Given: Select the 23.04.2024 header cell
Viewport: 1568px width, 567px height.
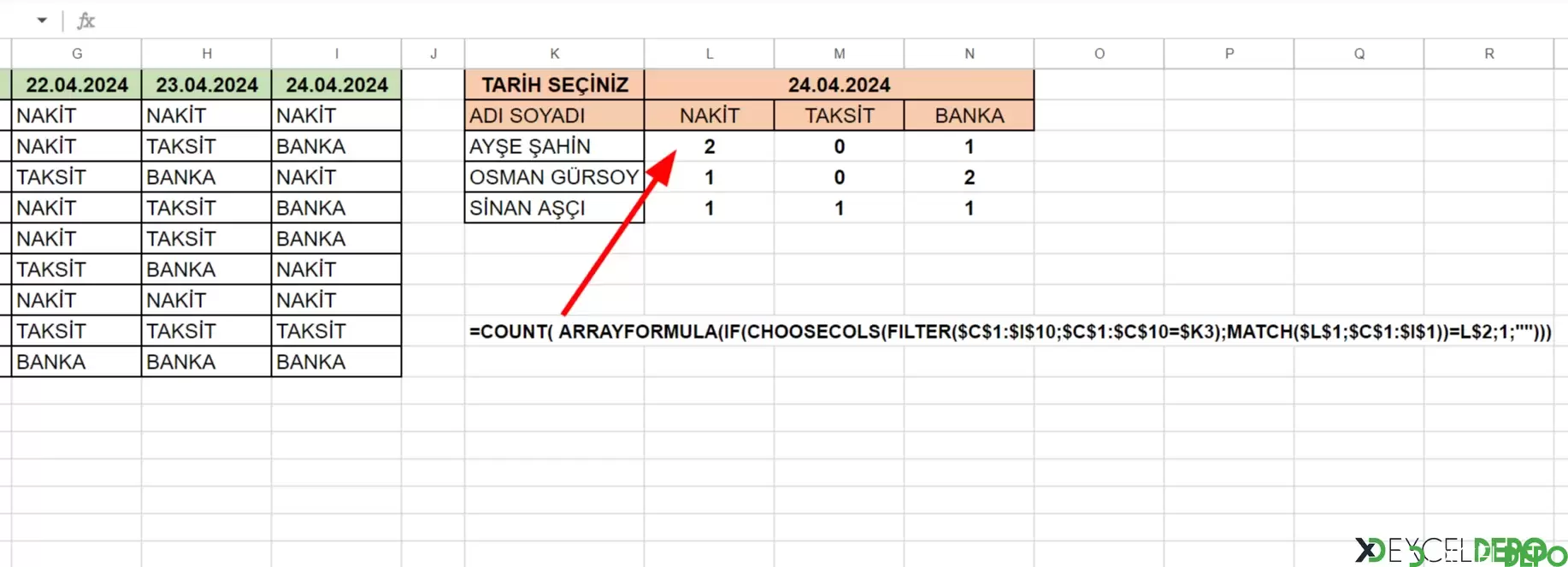Looking at the screenshot, I should point(207,85).
